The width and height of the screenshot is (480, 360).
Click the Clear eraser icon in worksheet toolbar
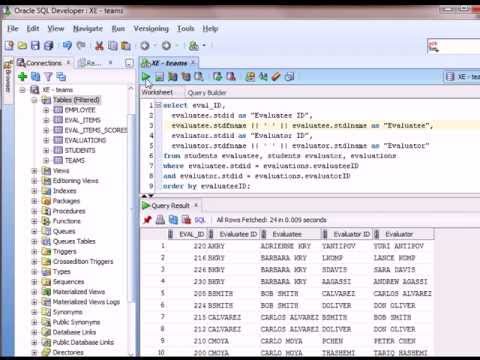pyautogui.click(x=276, y=77)
